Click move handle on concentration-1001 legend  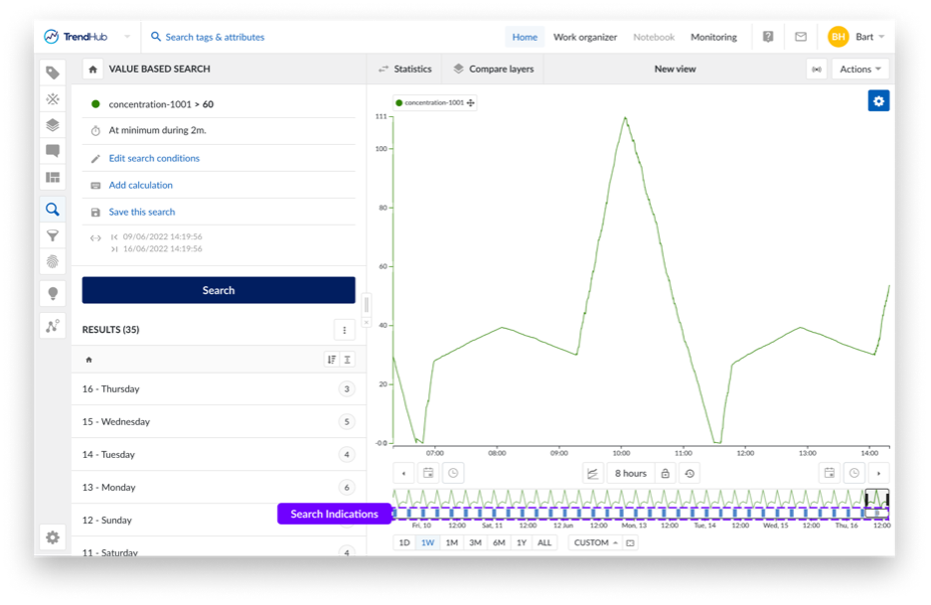click(x=471, y=103)
